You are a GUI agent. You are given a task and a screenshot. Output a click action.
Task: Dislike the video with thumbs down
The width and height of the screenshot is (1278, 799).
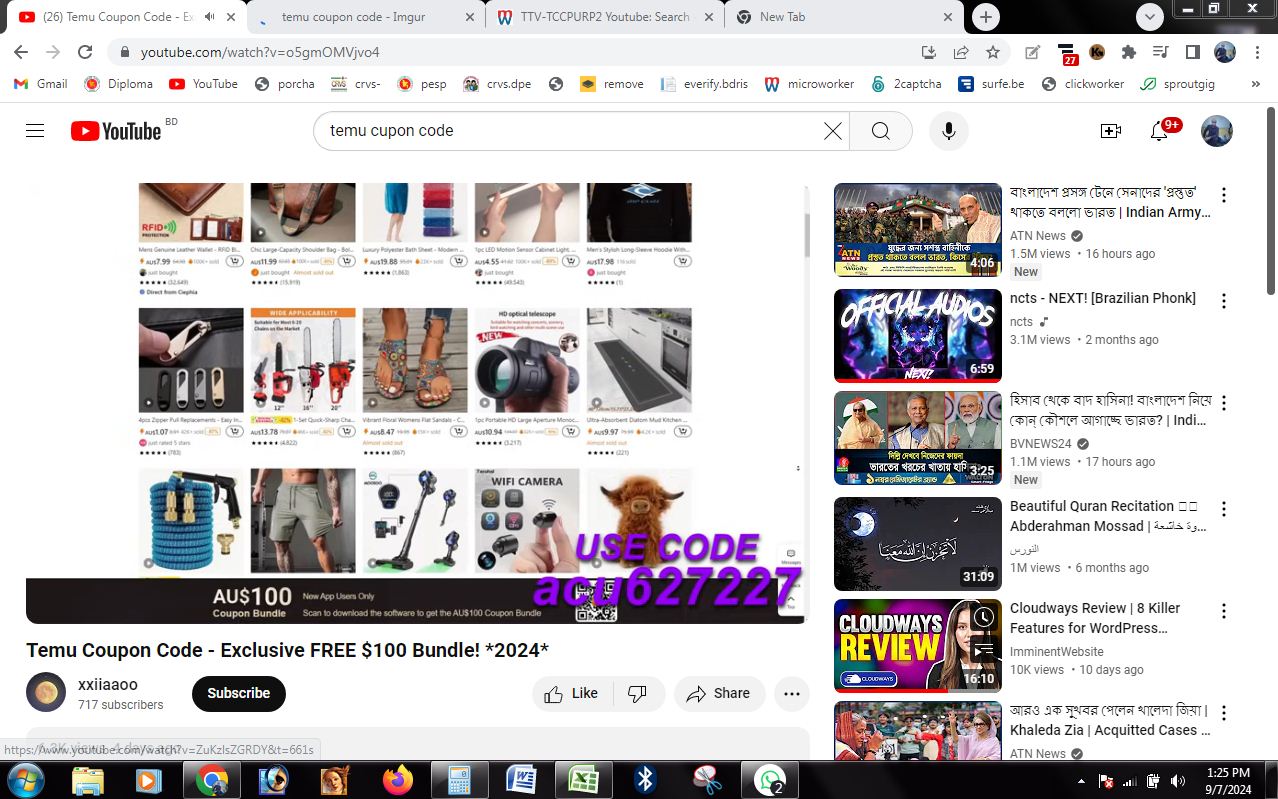[x=637, y=693]
